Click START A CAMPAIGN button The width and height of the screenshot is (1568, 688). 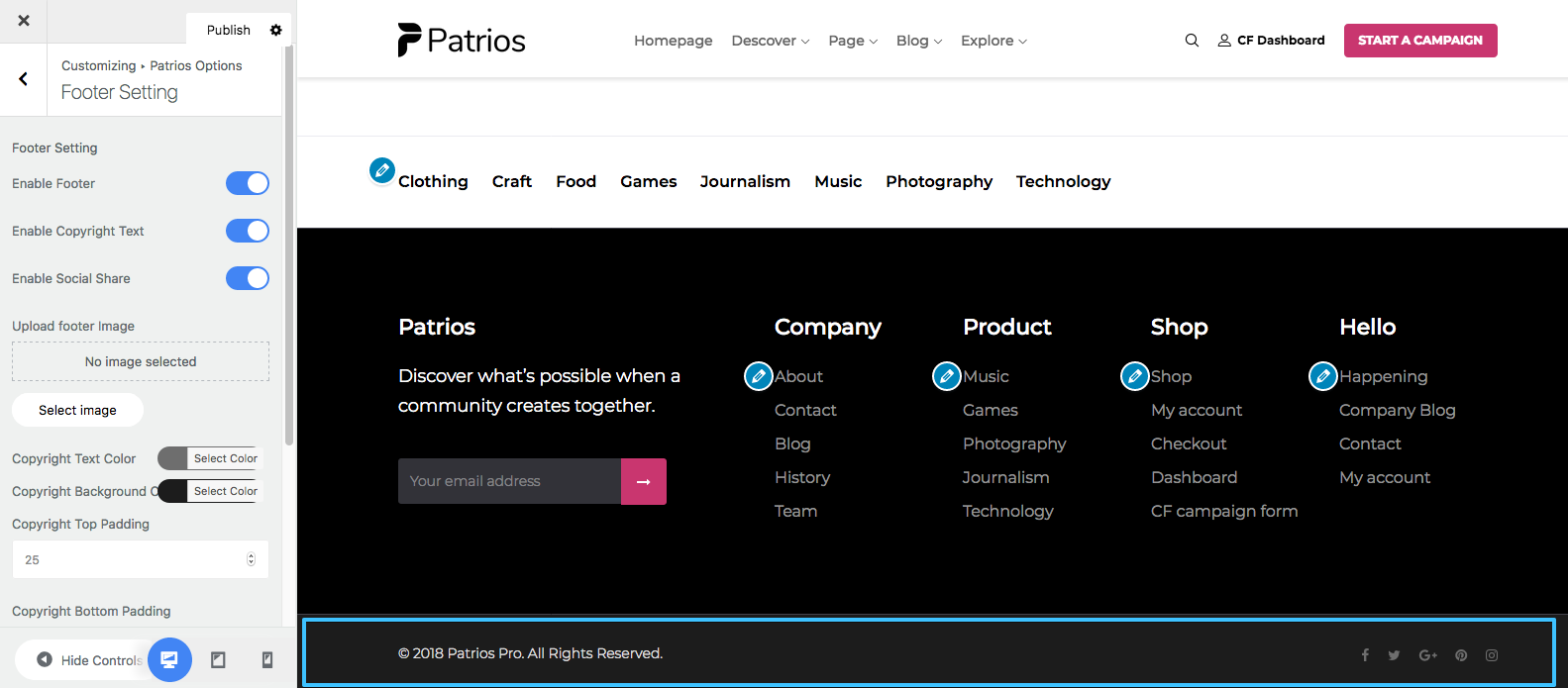[1420, 41]
